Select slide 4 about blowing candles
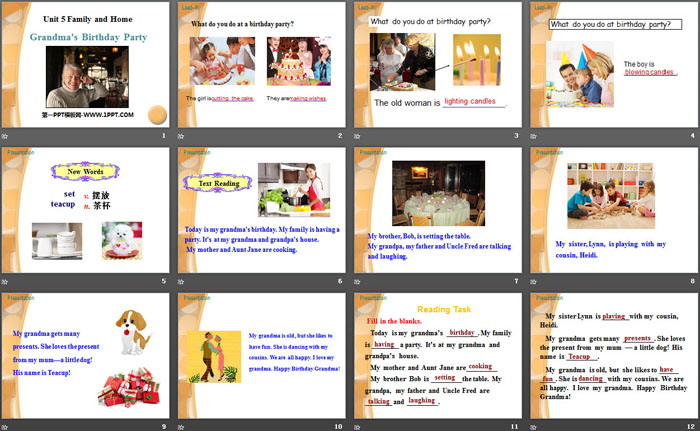 click(614, 64)
